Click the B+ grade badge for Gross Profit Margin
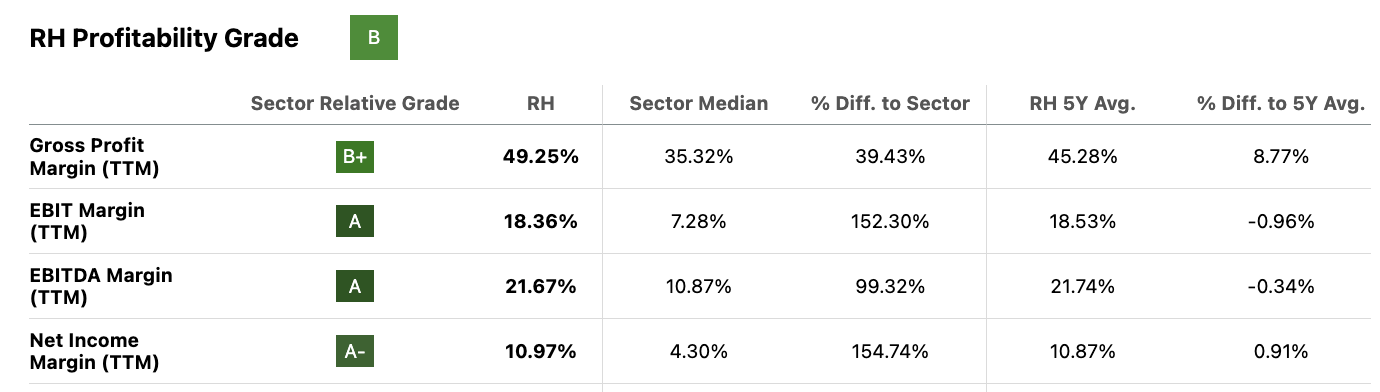1380x392 pixels. pos(354,157)
